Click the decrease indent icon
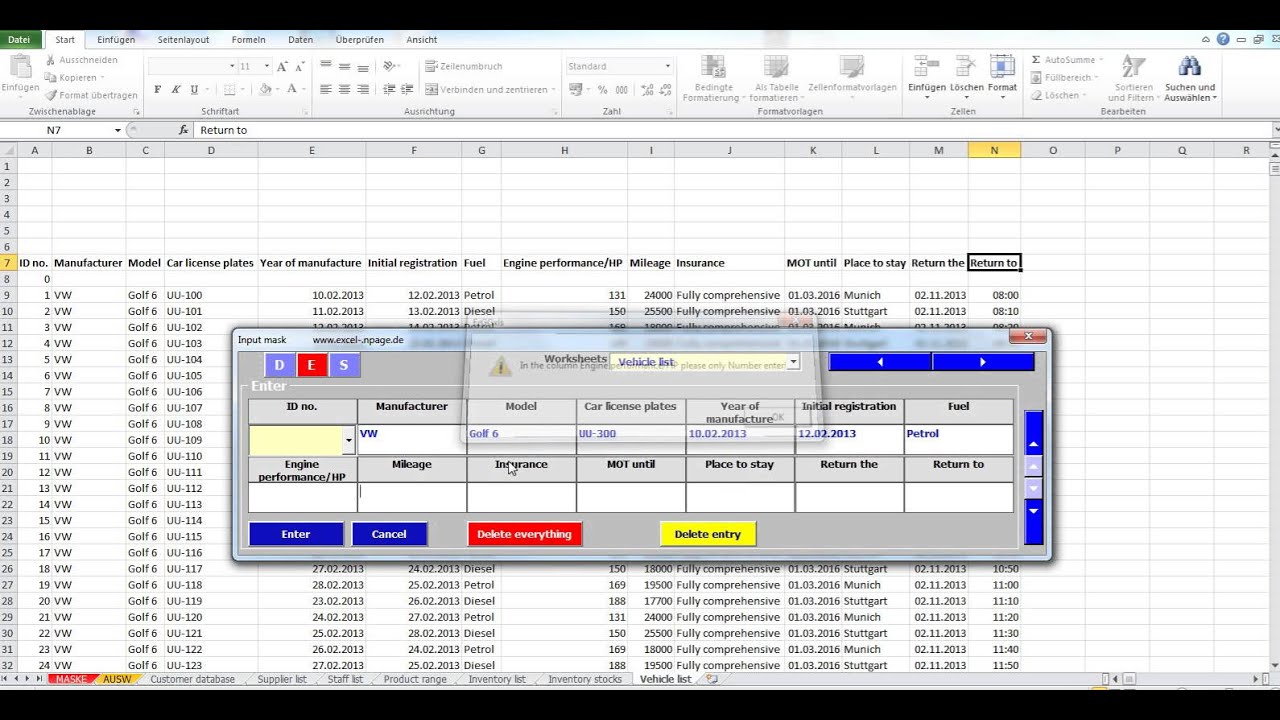This screenshot has height=720, width=1280. [389, 89]
